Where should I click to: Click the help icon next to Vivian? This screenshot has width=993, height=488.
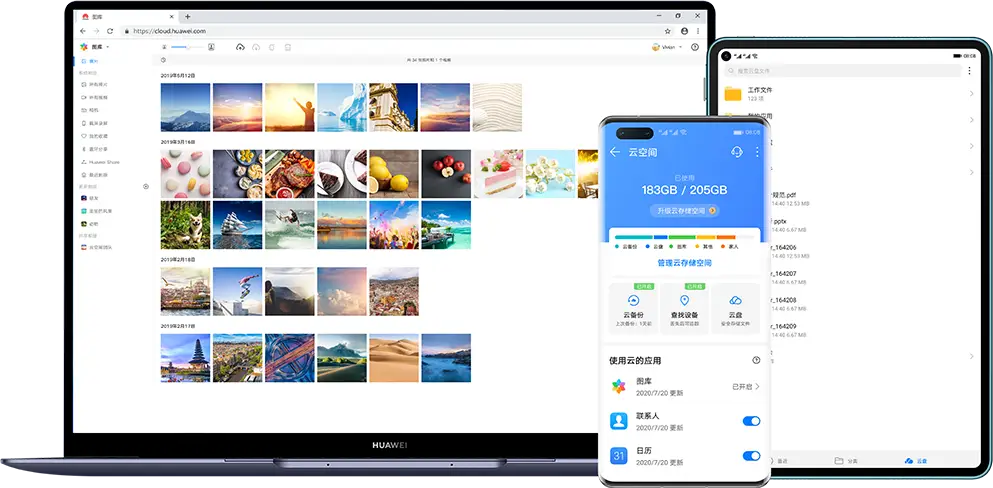coord(695,47)
